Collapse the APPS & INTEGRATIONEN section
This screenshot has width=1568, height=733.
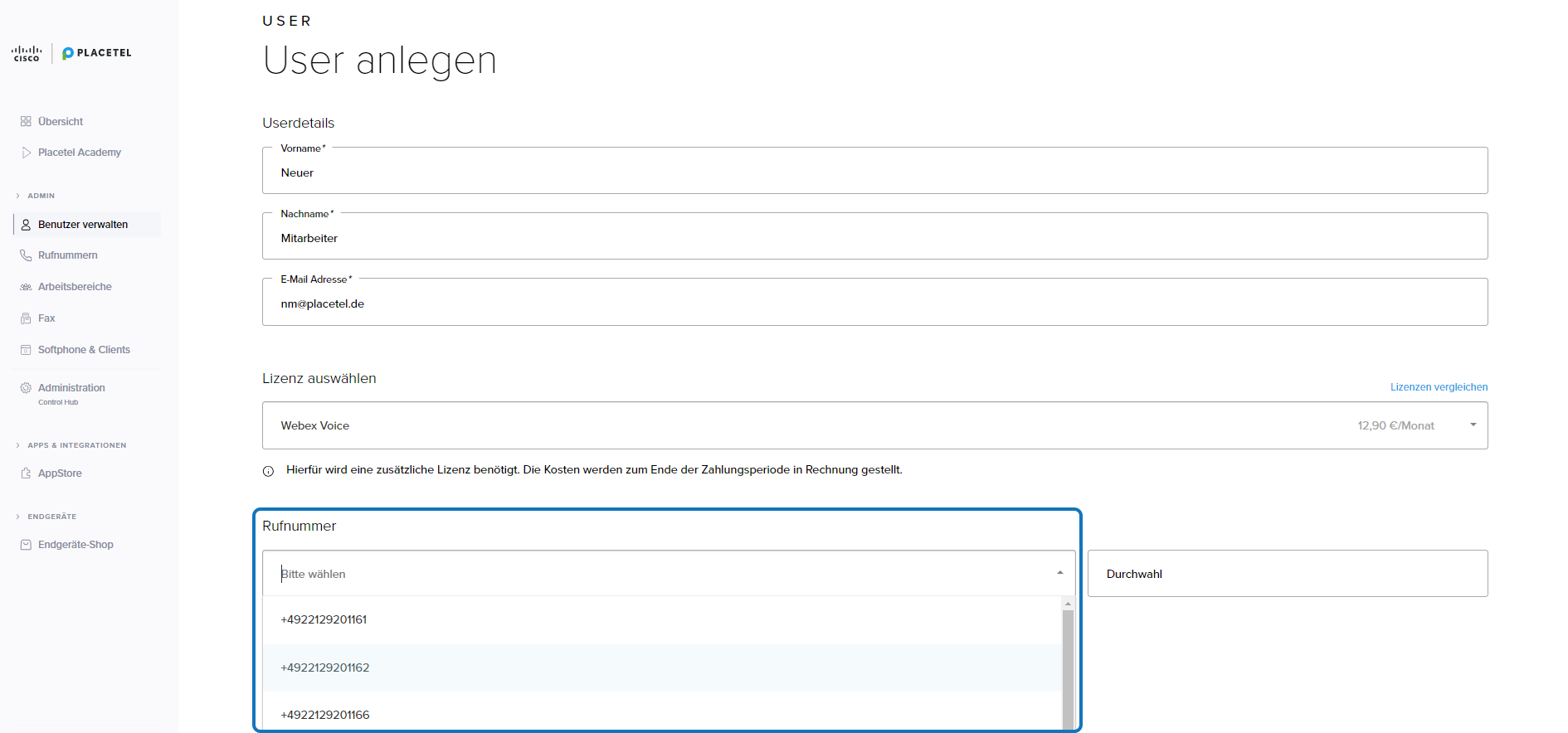(18, 445)
